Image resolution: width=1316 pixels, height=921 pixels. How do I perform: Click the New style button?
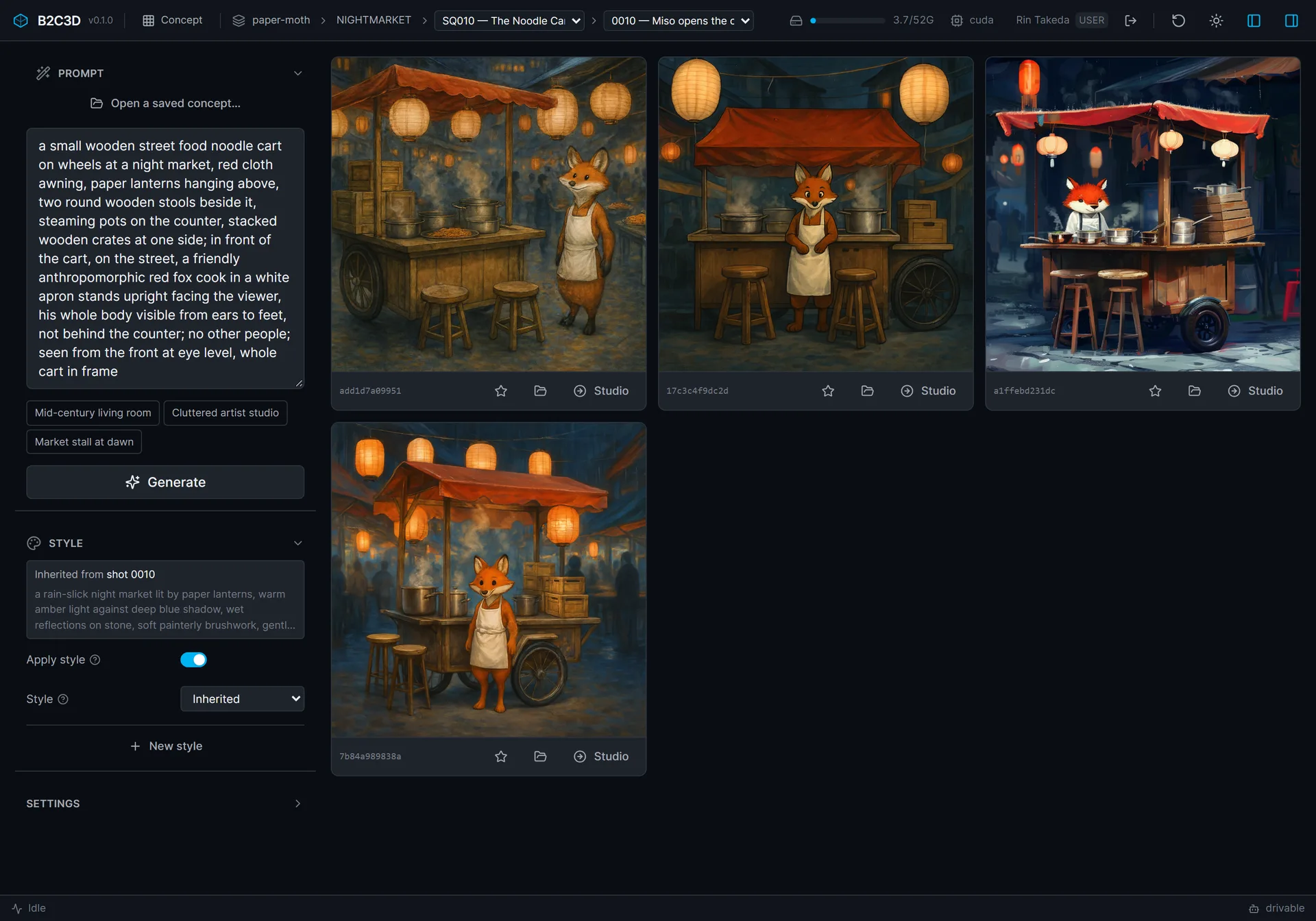[x=165, y=746]
